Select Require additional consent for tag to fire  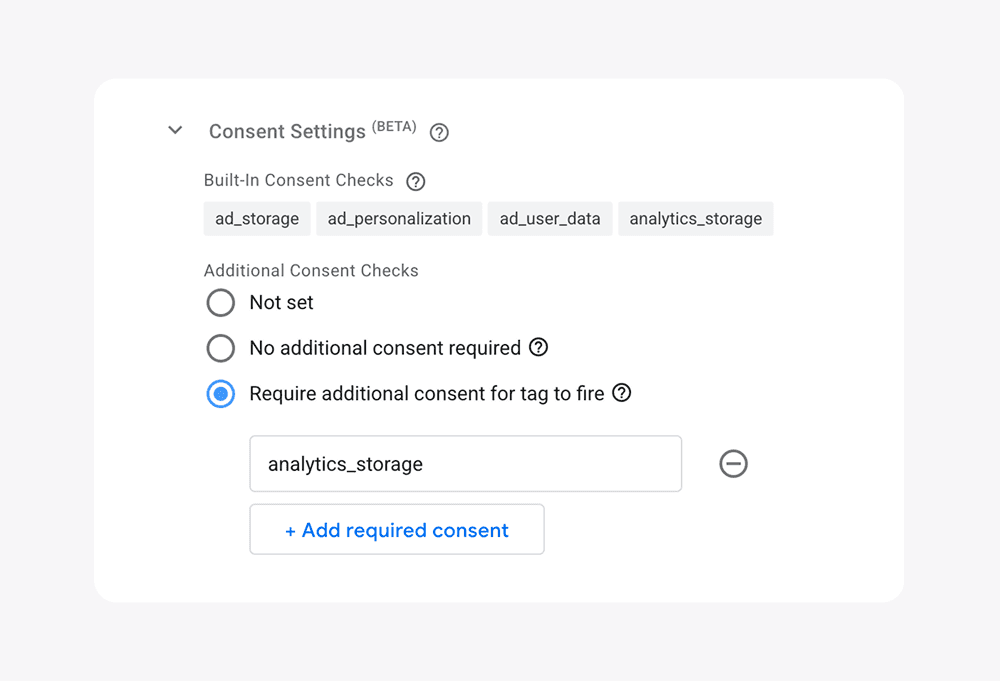click(x=220, y=393)
